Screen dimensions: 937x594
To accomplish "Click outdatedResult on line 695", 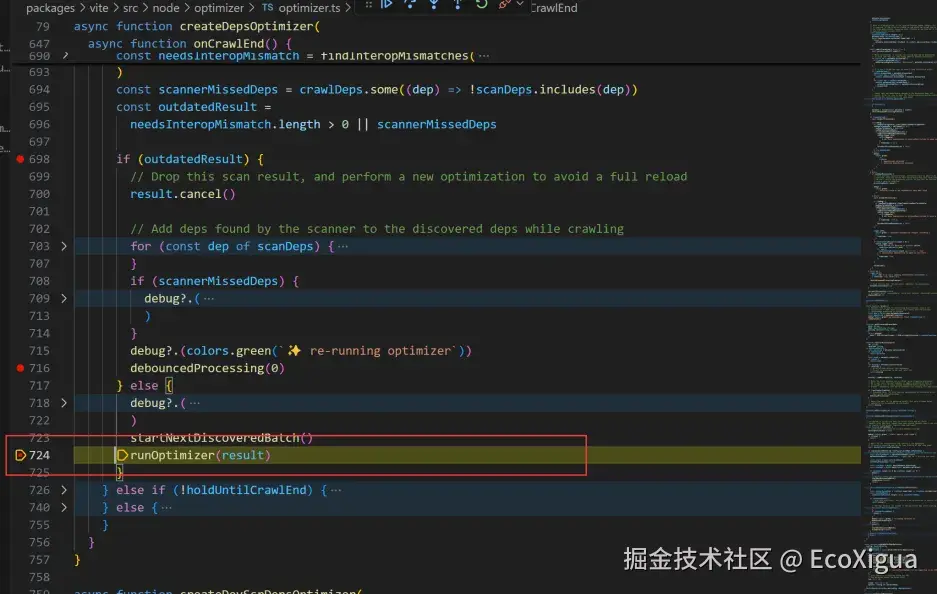I will coord(207,107).
